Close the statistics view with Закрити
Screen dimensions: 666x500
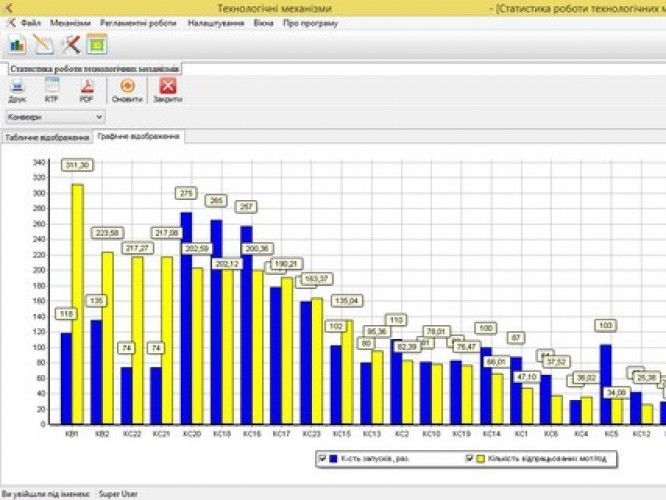167,91
